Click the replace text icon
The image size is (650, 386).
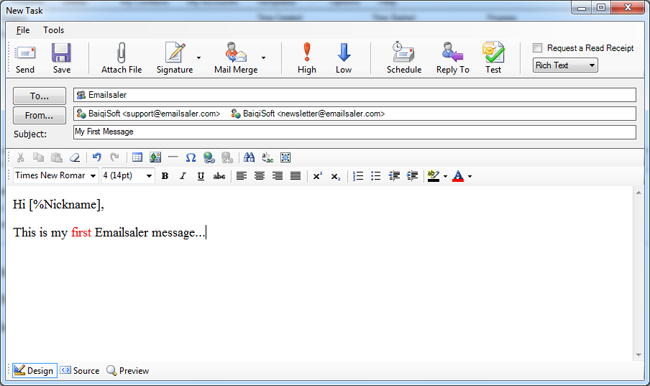point(267,158)
